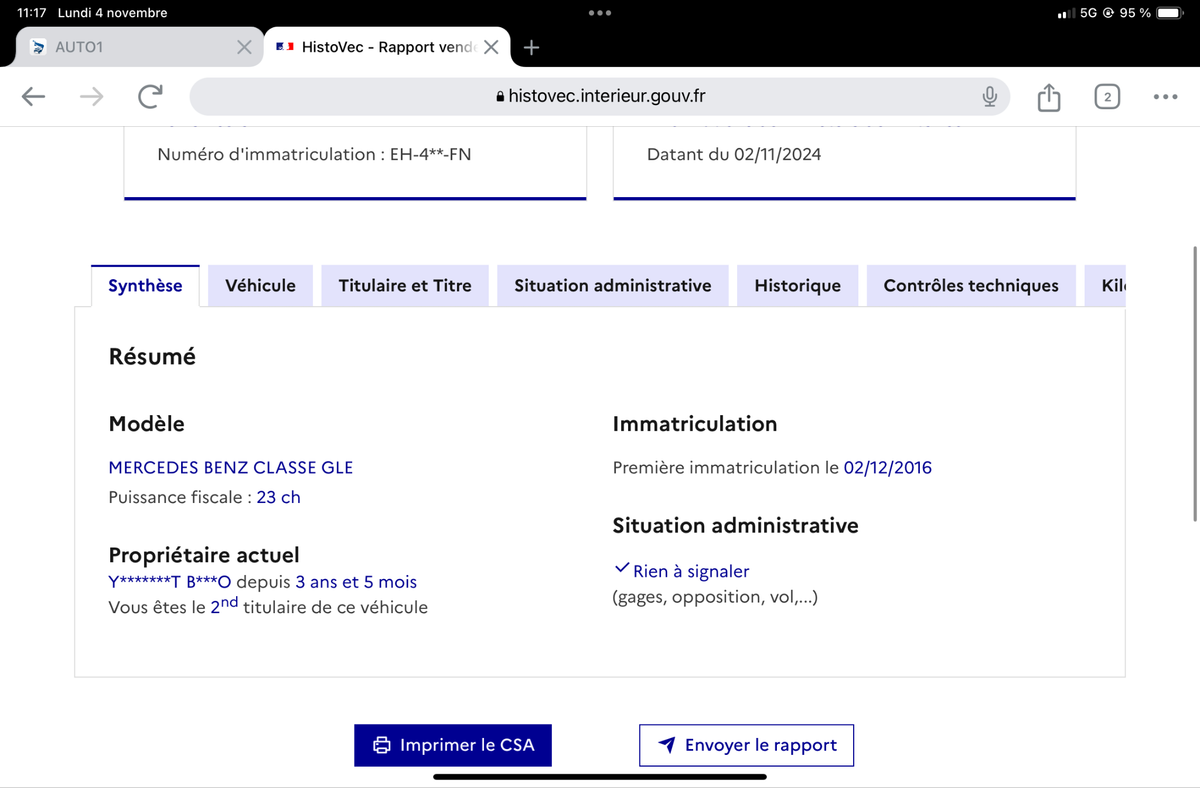
Task: Click the Résumé heading
Action: pyautogui.click(x=152, y=356)
